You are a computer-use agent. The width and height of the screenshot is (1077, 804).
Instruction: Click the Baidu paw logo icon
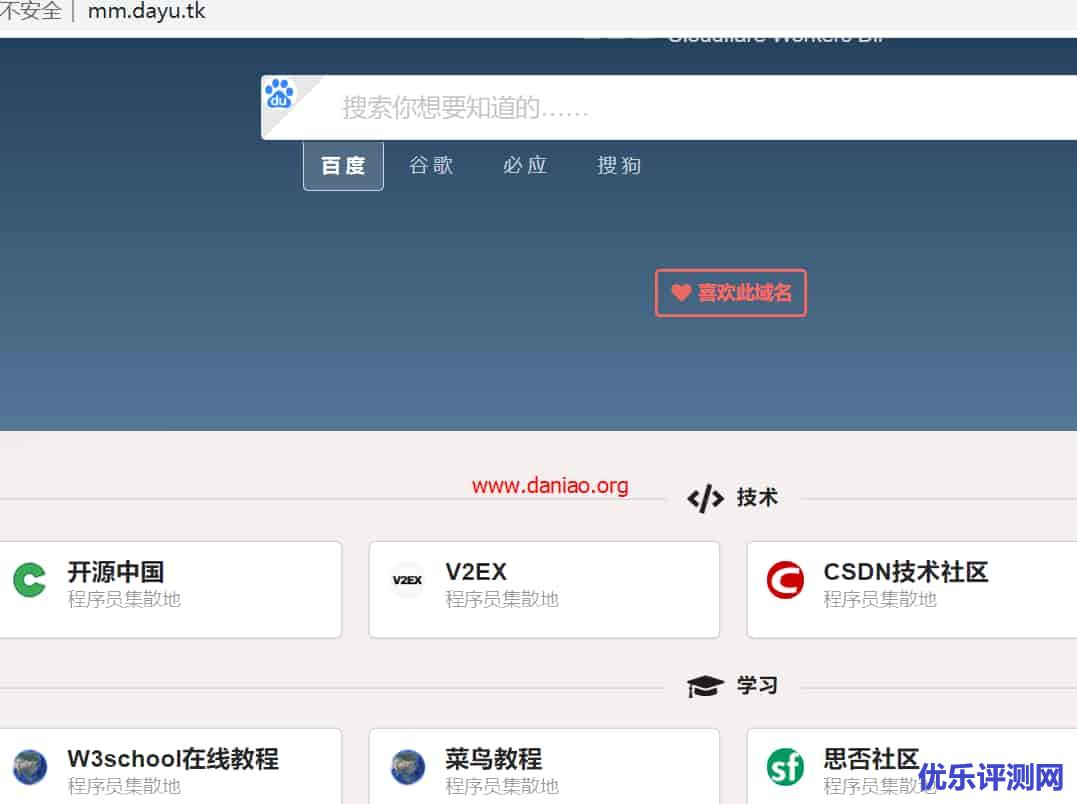click(279, 94)
